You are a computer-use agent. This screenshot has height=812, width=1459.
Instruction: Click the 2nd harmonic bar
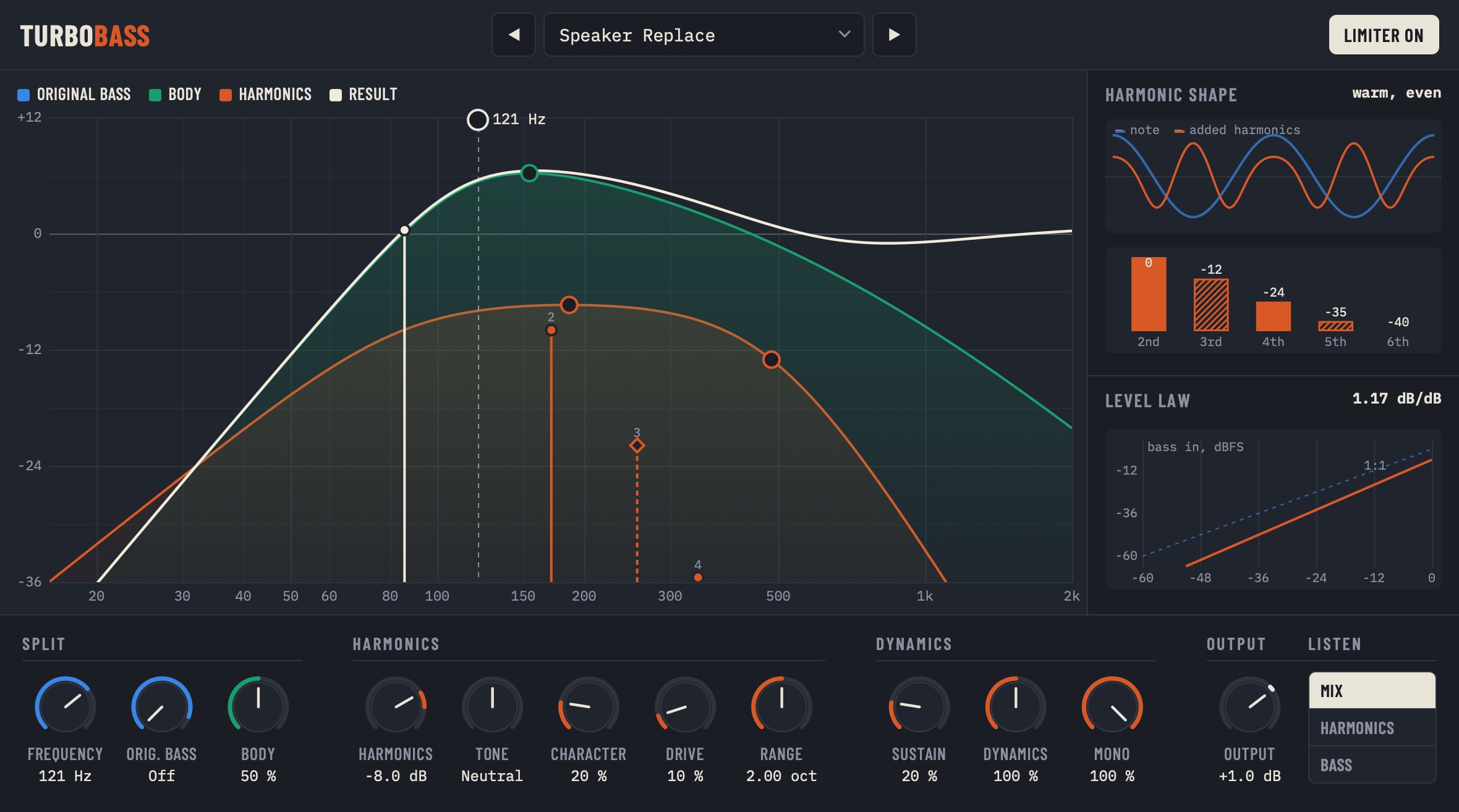click(x=1149, y=294)
